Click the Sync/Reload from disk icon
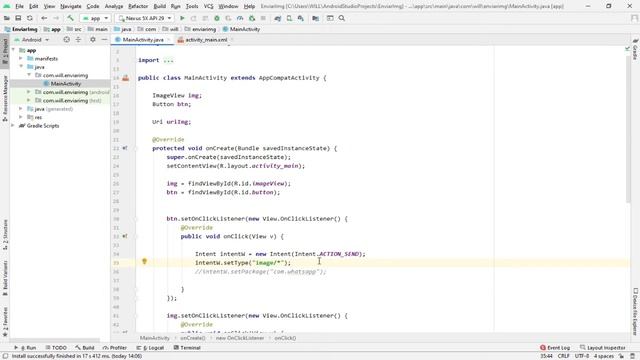Image resolution: width=640 pixels, height=360 pixels. [30, 18]
